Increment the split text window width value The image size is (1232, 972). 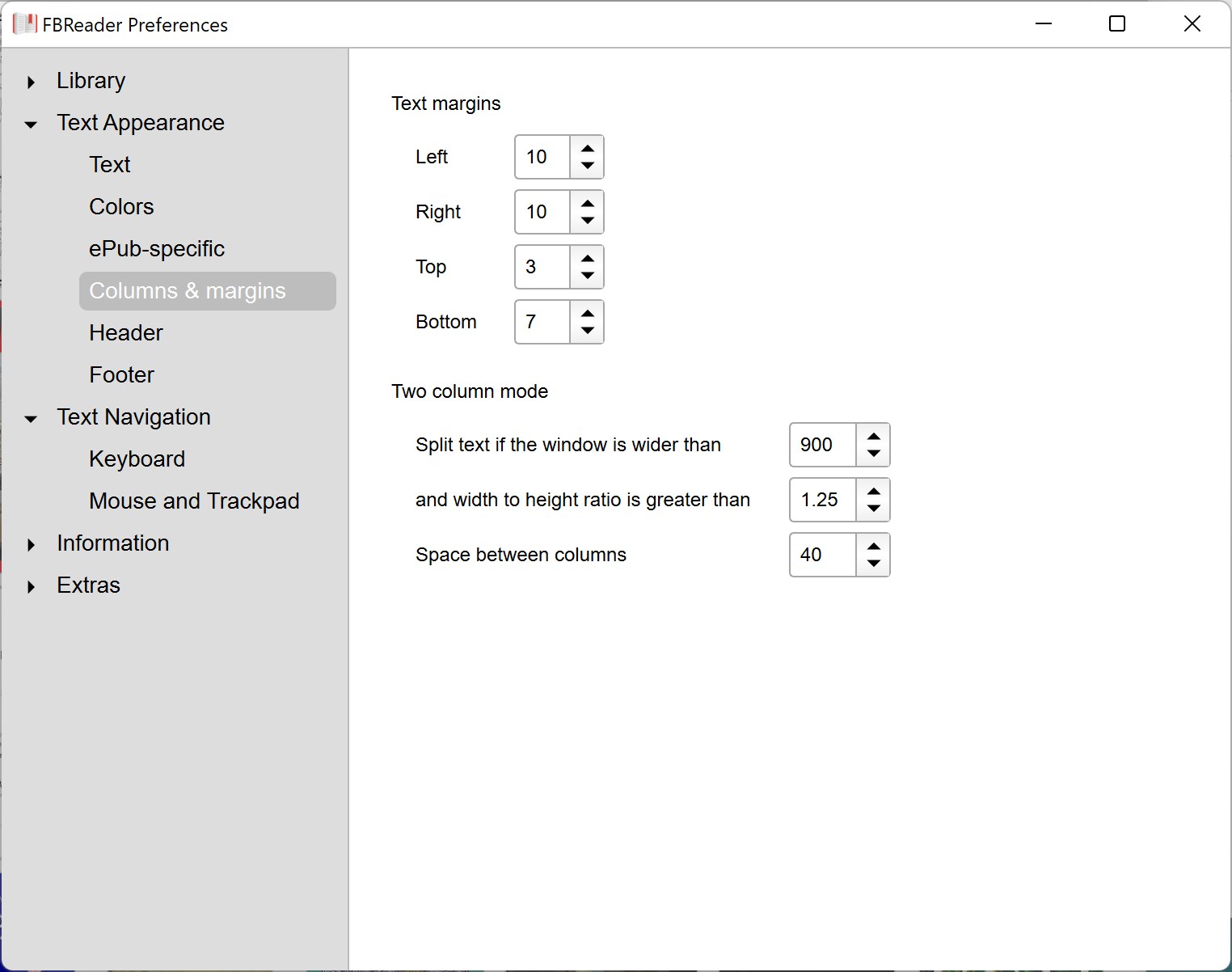873,437
